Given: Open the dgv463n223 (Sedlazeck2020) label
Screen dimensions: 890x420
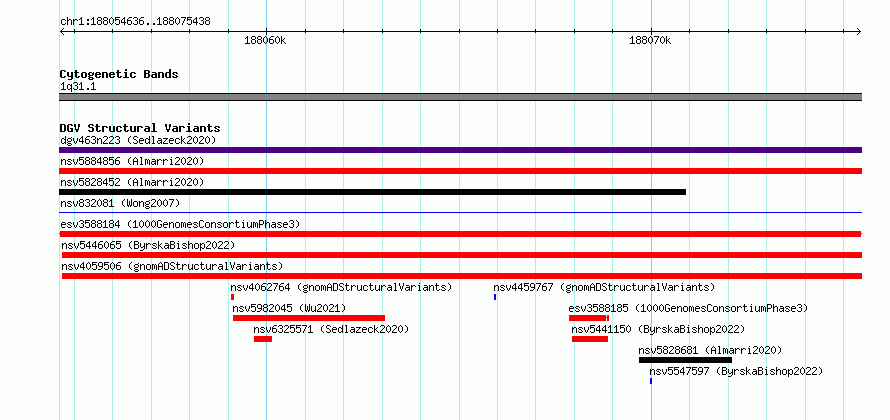Looking at the screenshot, I should (x=138, y=140).
